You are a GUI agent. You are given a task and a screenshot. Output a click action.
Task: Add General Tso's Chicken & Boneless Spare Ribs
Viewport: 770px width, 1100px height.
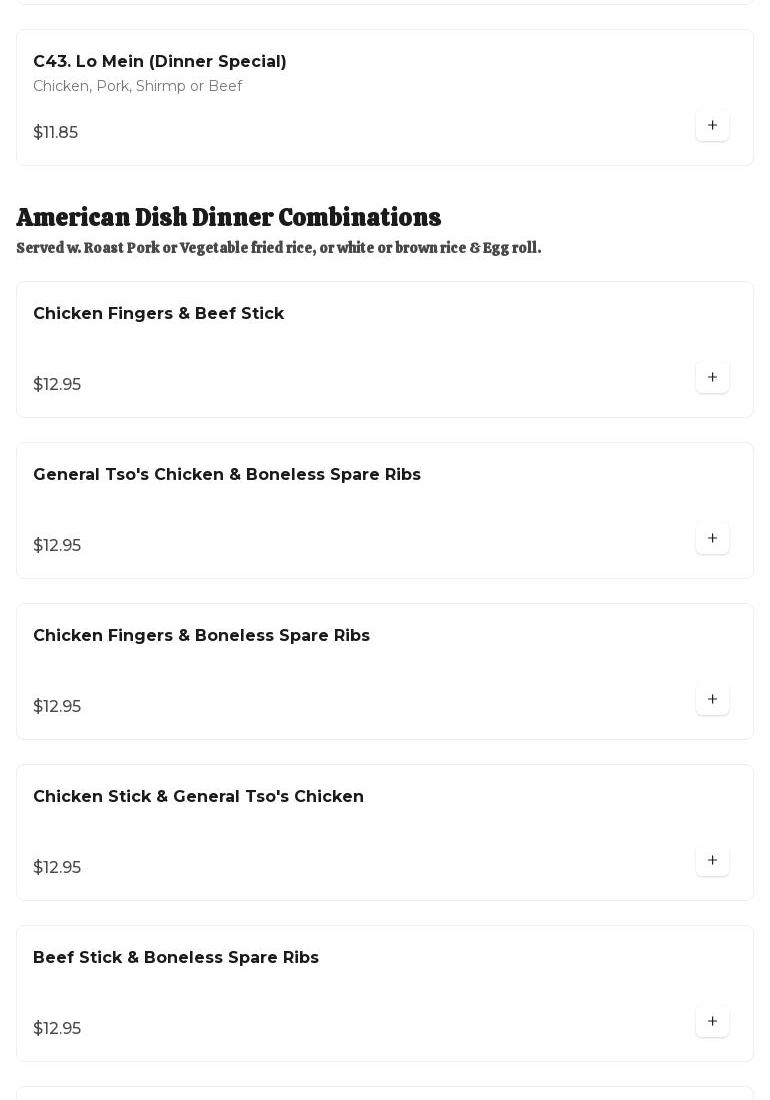point(712,539)
